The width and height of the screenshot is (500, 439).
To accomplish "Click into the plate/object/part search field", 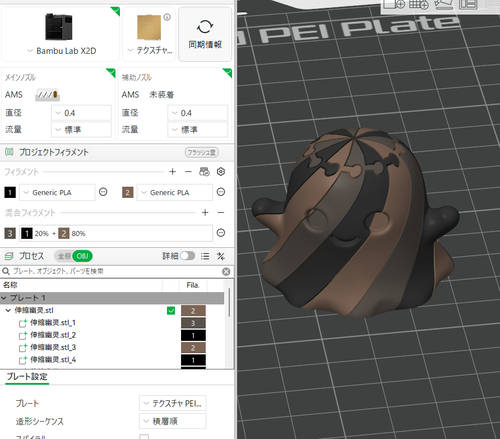I will pos(117,271).
